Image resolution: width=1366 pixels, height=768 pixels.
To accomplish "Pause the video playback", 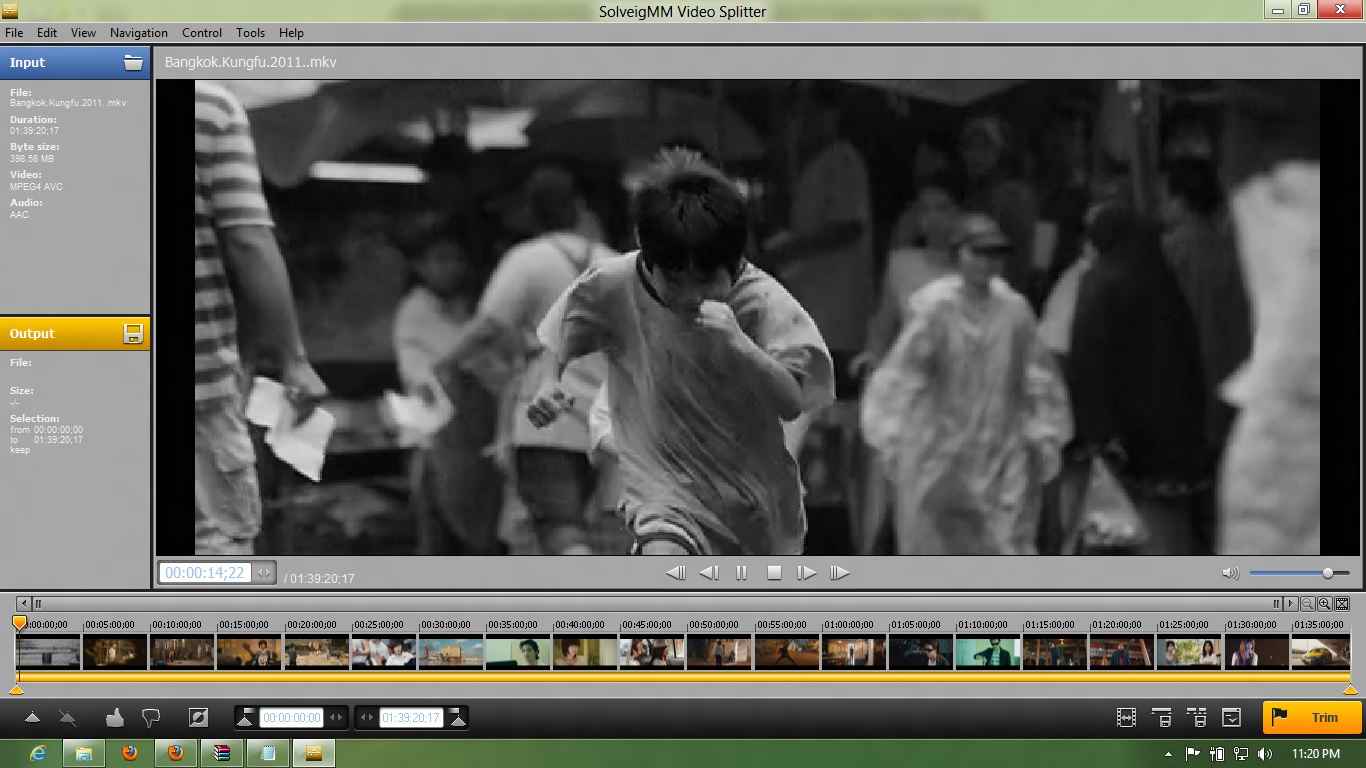I will (x=742, y=573).
